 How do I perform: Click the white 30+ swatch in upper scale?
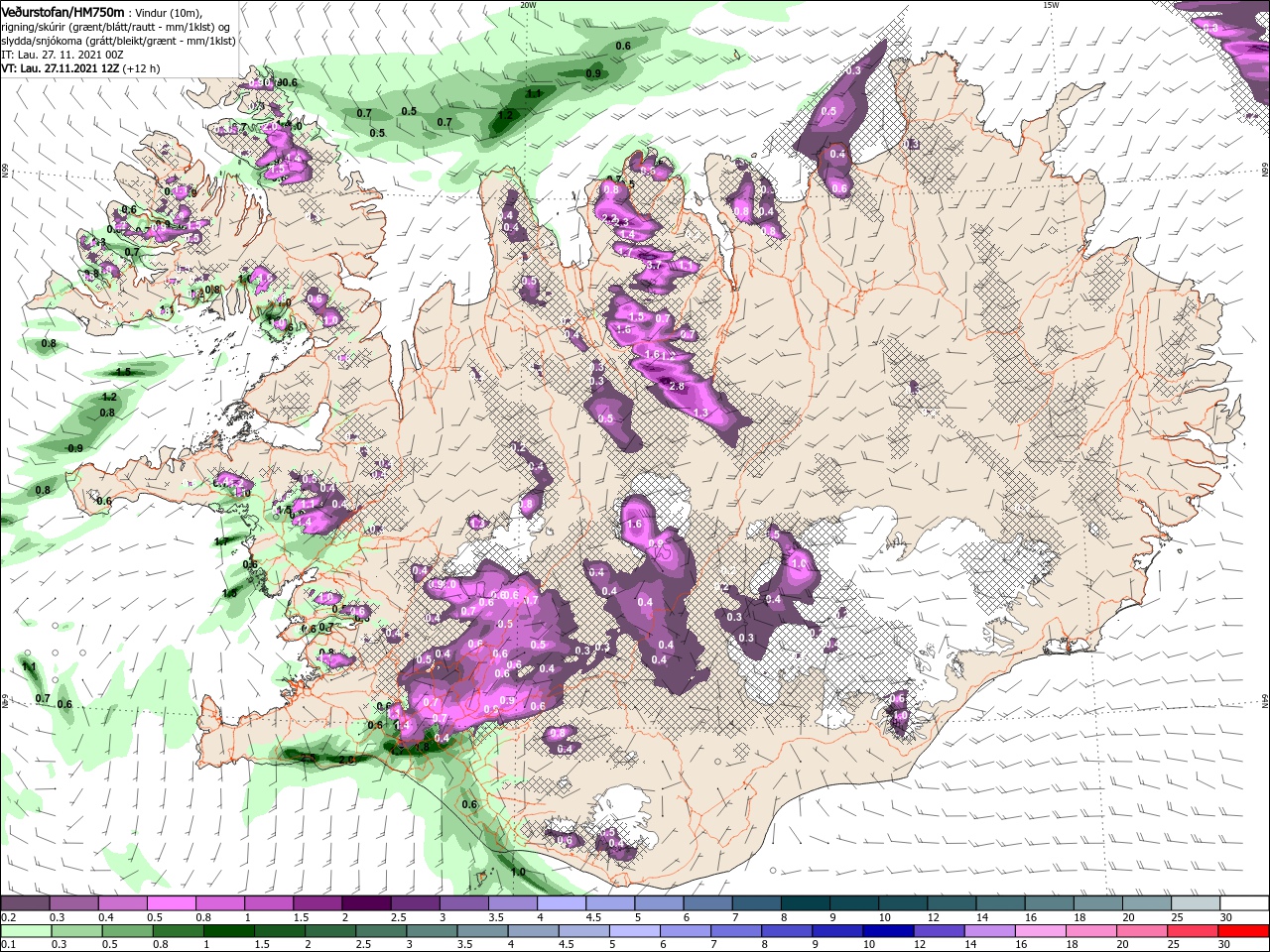[x=1242, y=903]
